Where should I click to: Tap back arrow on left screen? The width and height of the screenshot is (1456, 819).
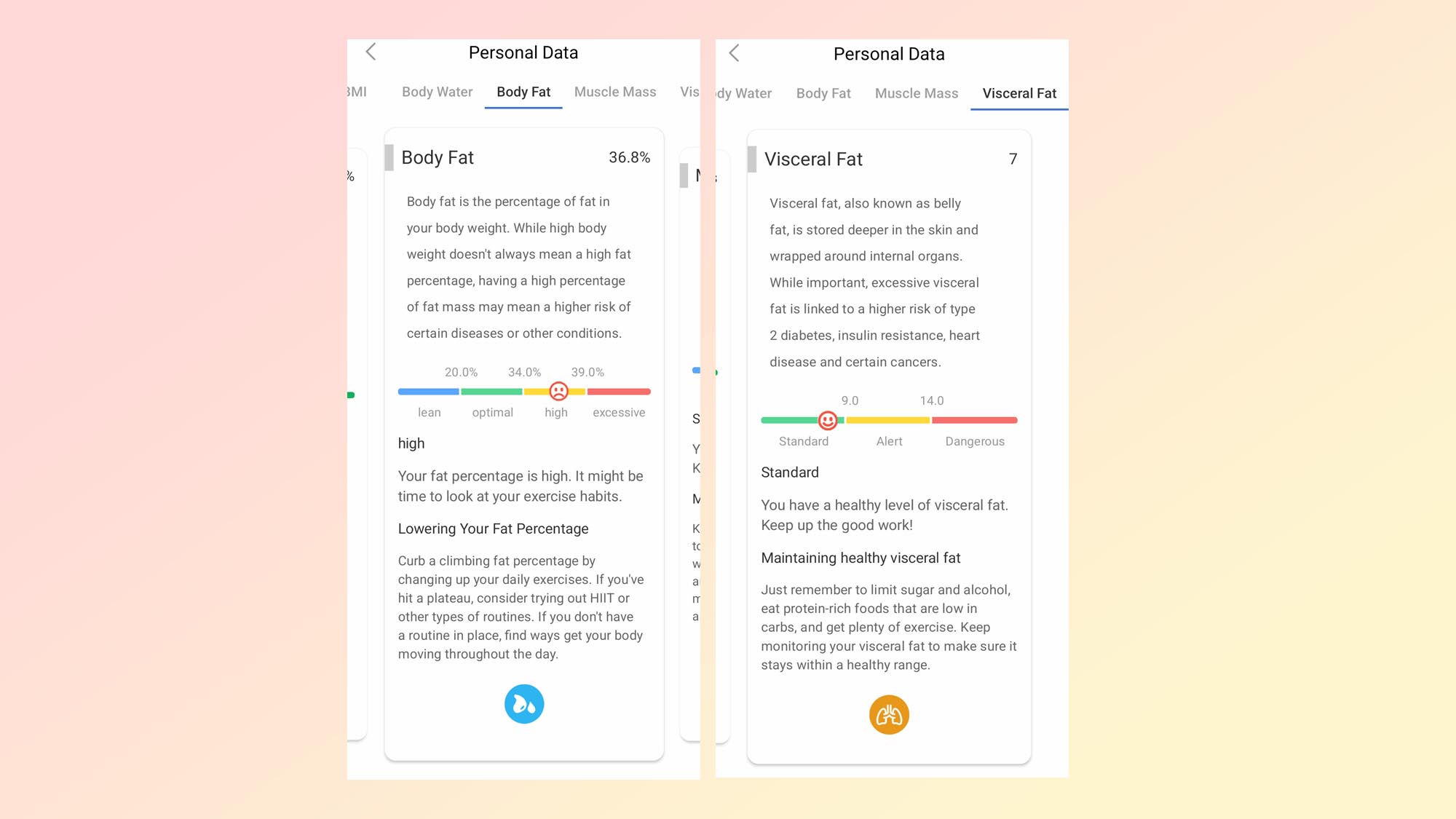tap(371, 52)
